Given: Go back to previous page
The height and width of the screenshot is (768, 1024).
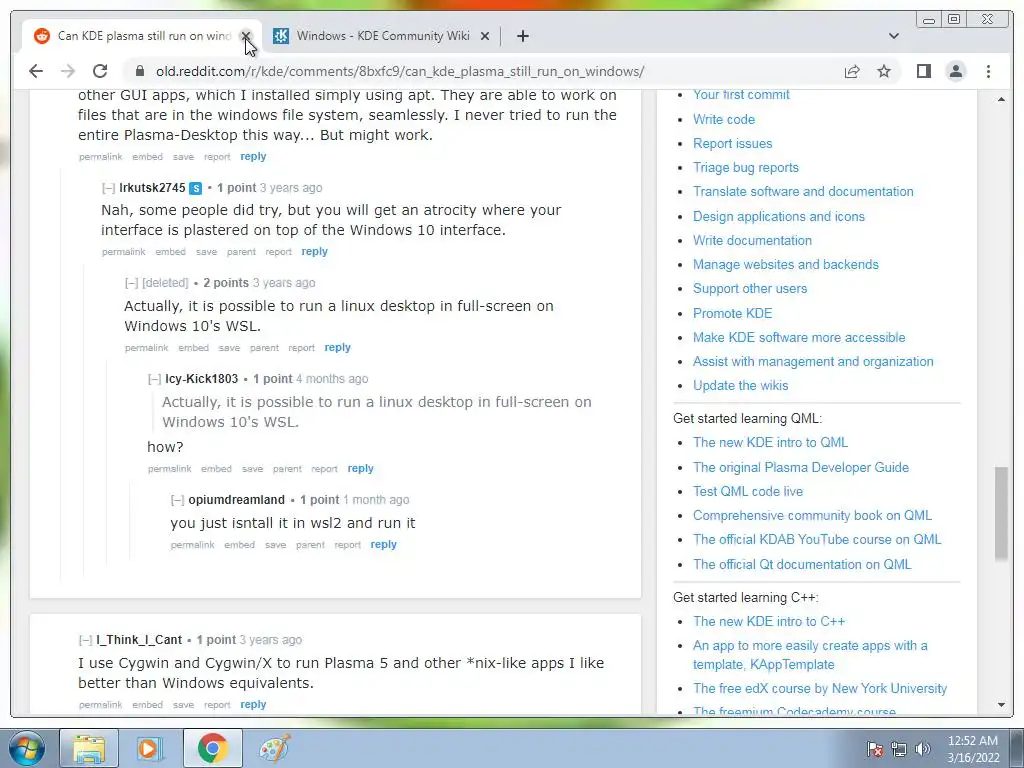Looking at the screenshot, I should pyautogui.click(x=36, y=71).
